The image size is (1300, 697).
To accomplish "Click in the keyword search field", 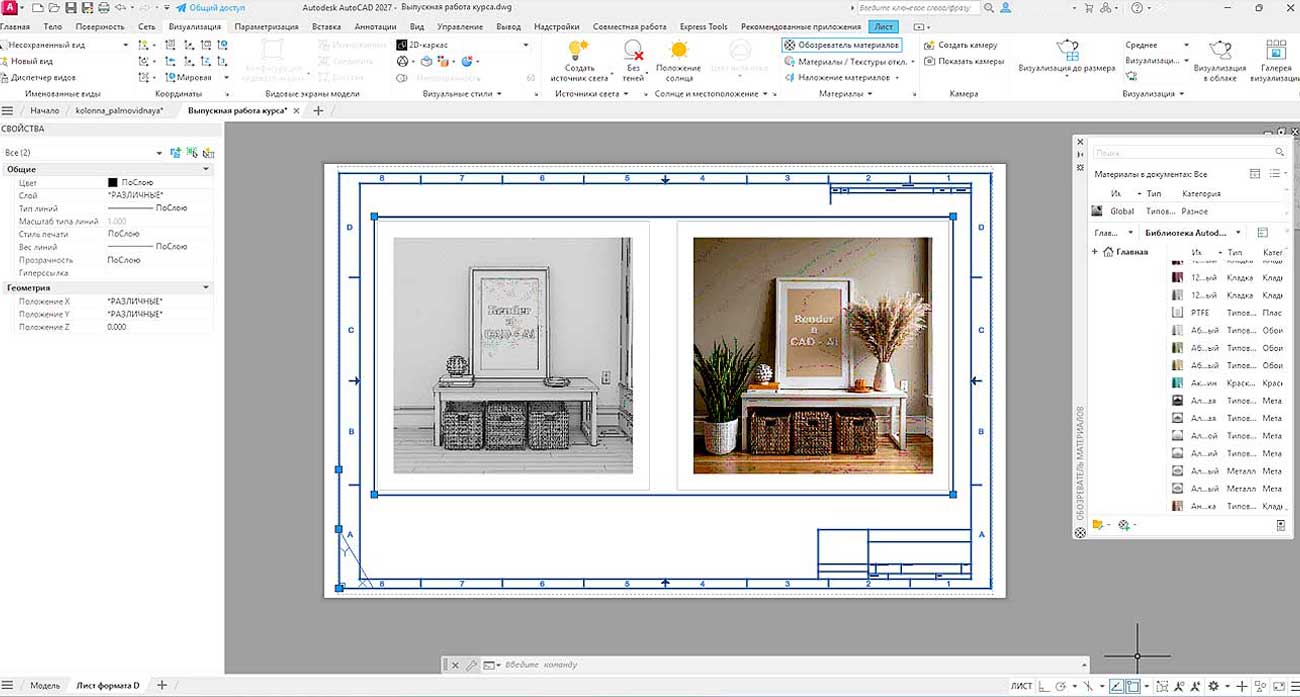I will click(918, 7).
